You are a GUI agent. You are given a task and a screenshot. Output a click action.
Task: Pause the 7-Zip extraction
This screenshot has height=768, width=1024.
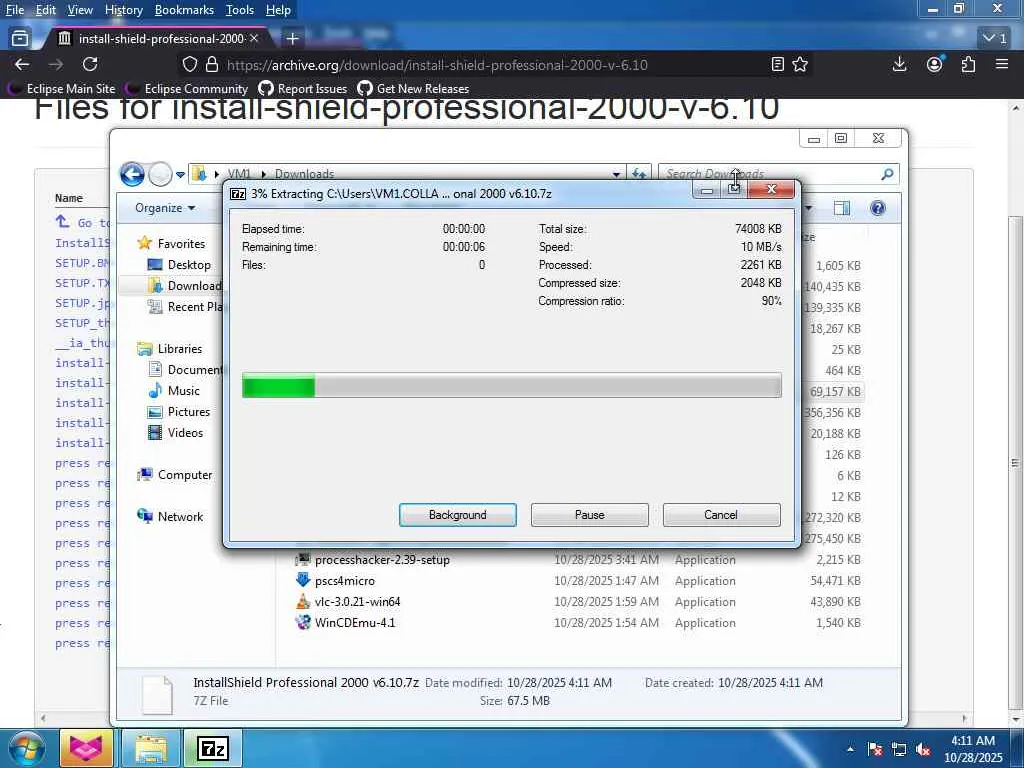tap(589, 515)
